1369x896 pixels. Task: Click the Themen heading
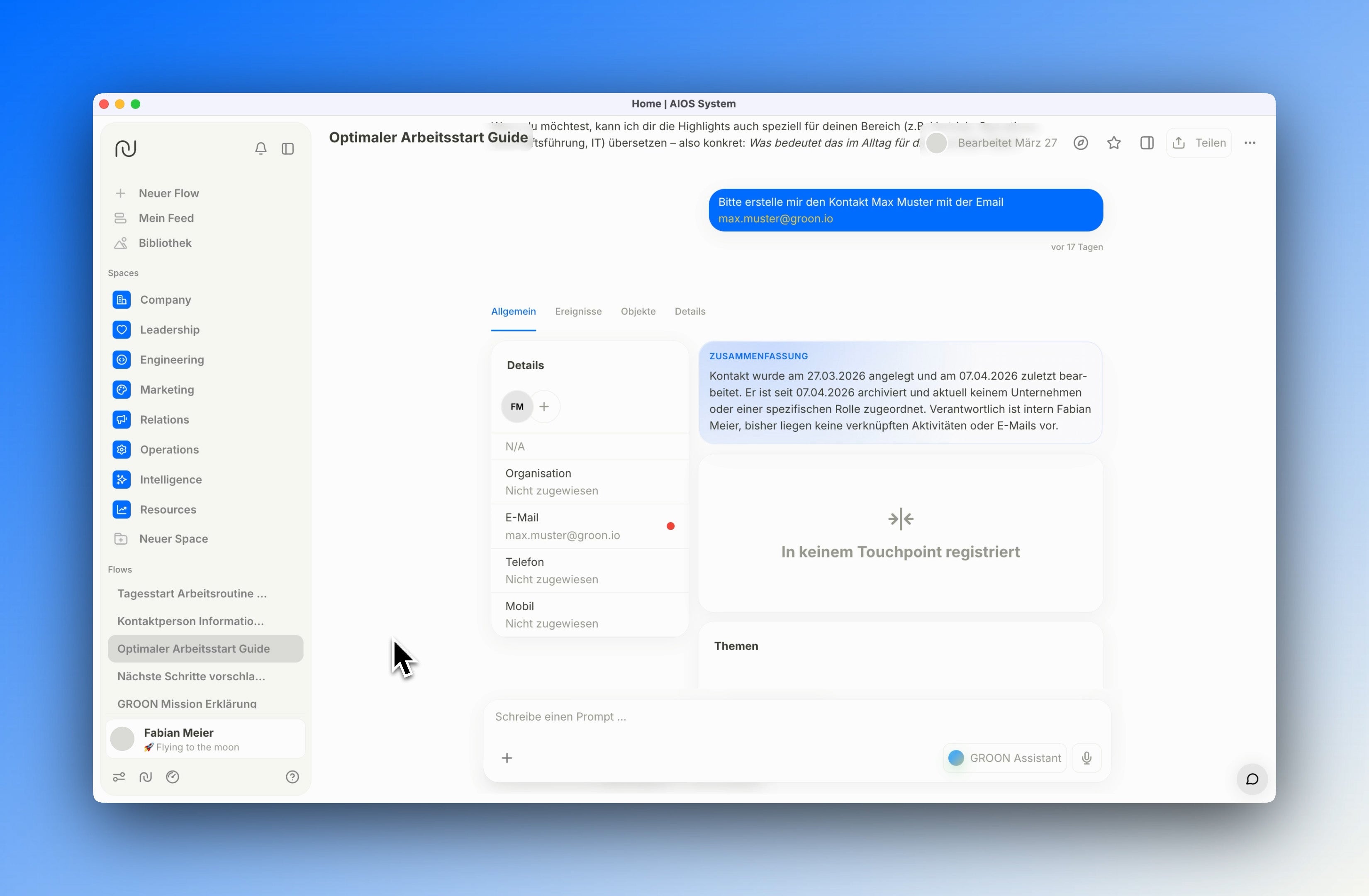(736, 646)
